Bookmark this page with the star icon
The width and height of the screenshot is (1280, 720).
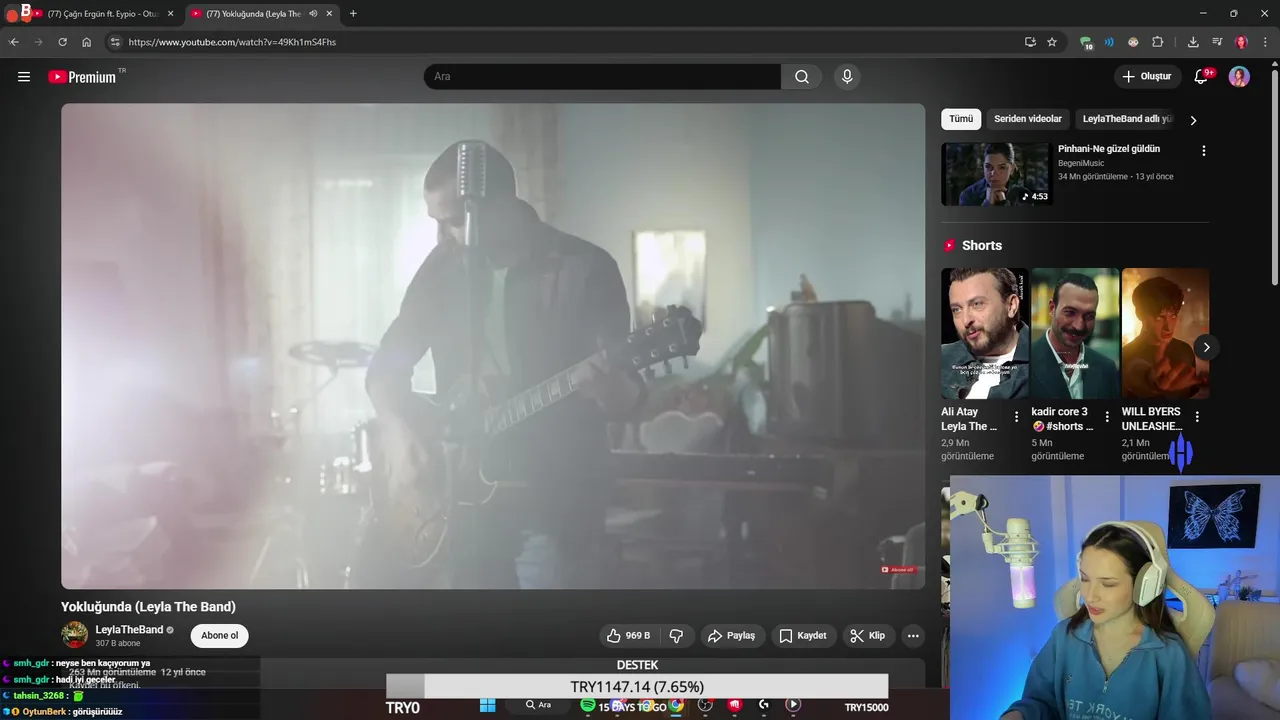(1052, 42)
